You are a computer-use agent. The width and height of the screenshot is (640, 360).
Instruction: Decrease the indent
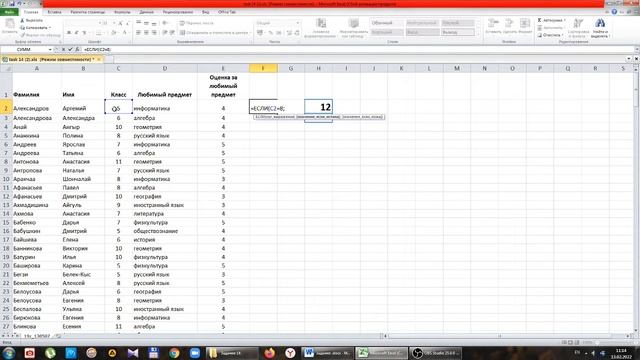pos(164,33)
